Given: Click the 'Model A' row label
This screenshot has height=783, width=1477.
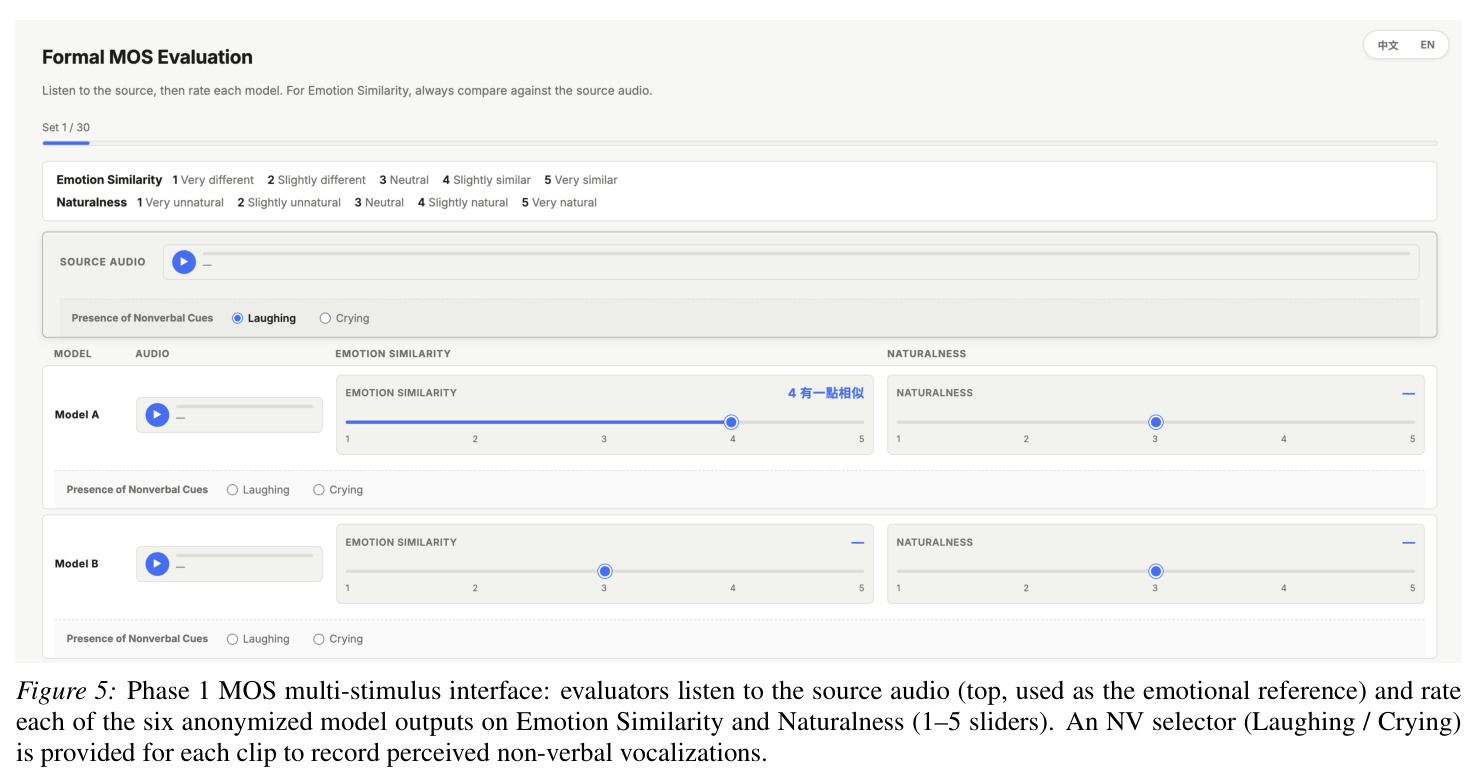Looking at the screenshot, I should [x=77, y=415].
